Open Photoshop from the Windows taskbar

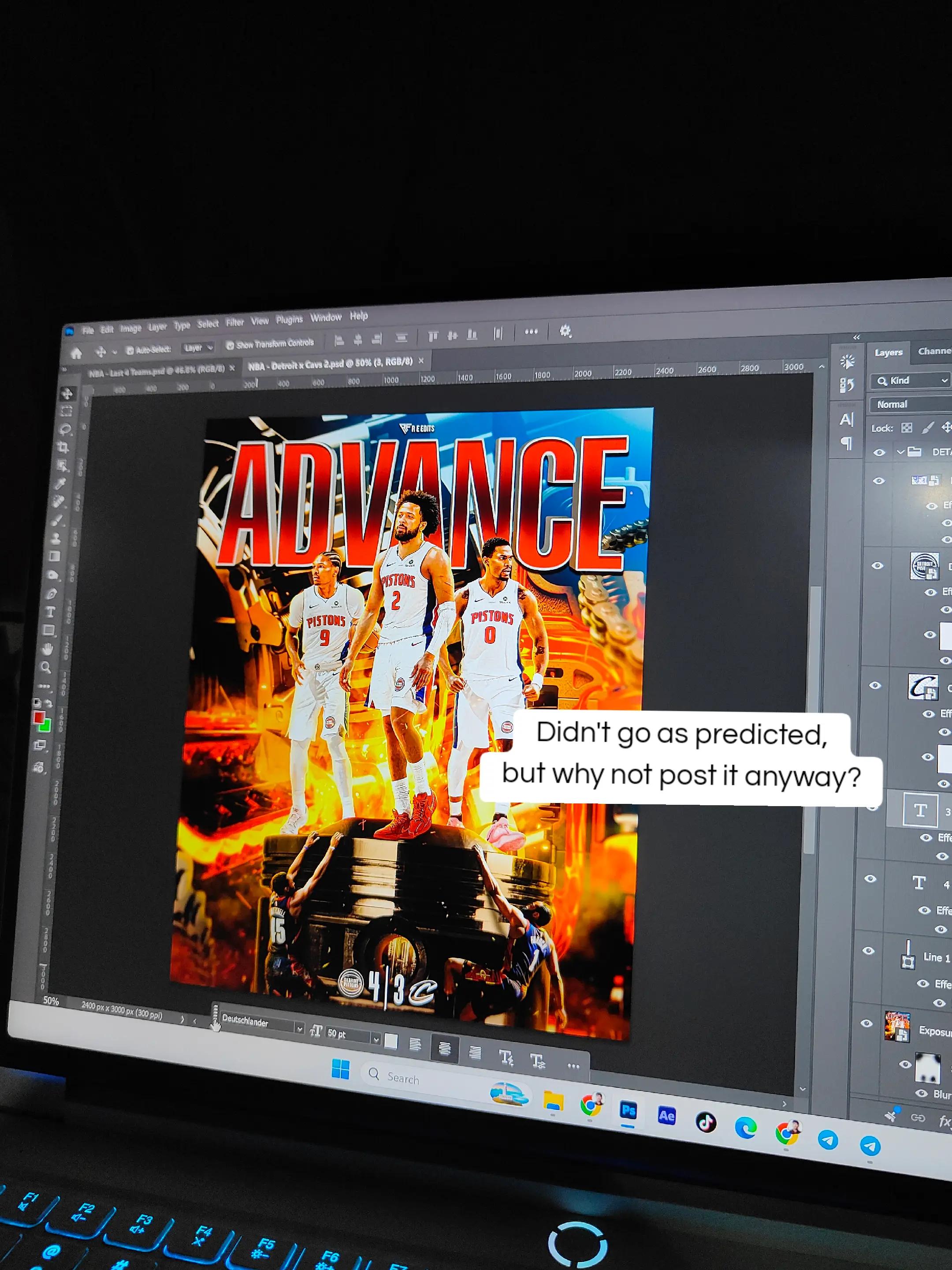(628, 1110)
